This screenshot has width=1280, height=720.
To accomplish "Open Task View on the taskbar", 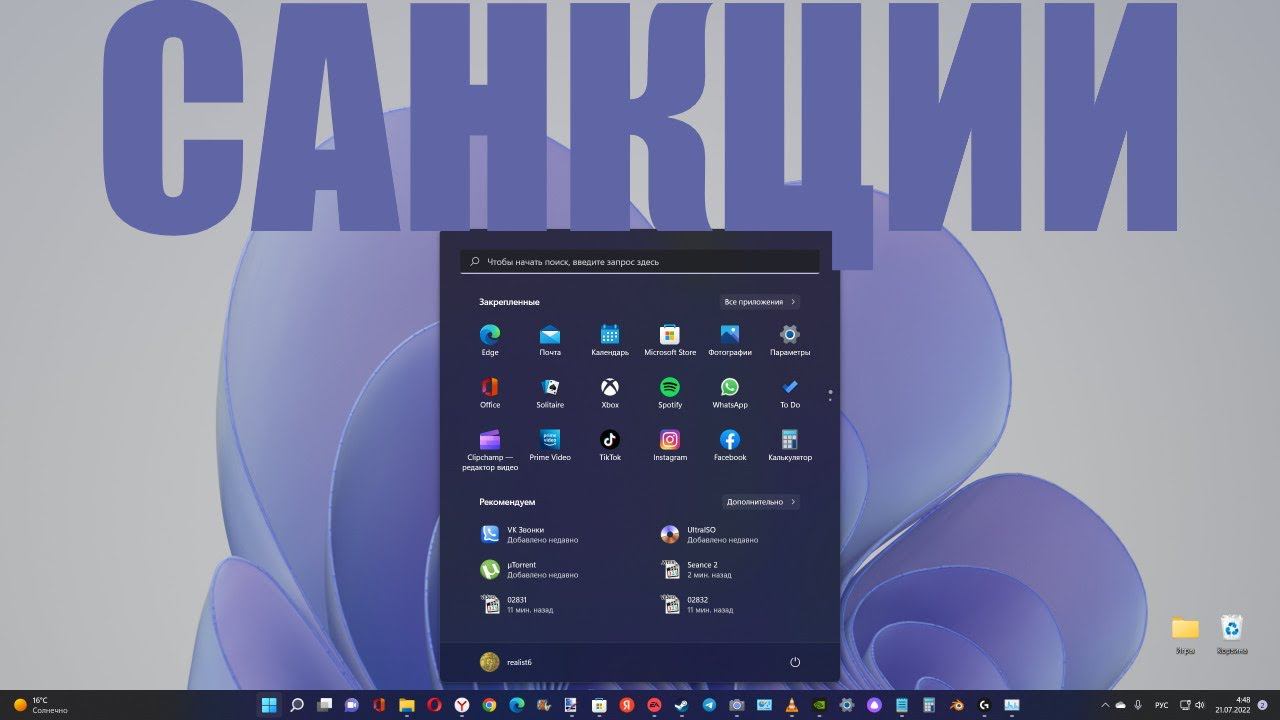I will (324, 705).
